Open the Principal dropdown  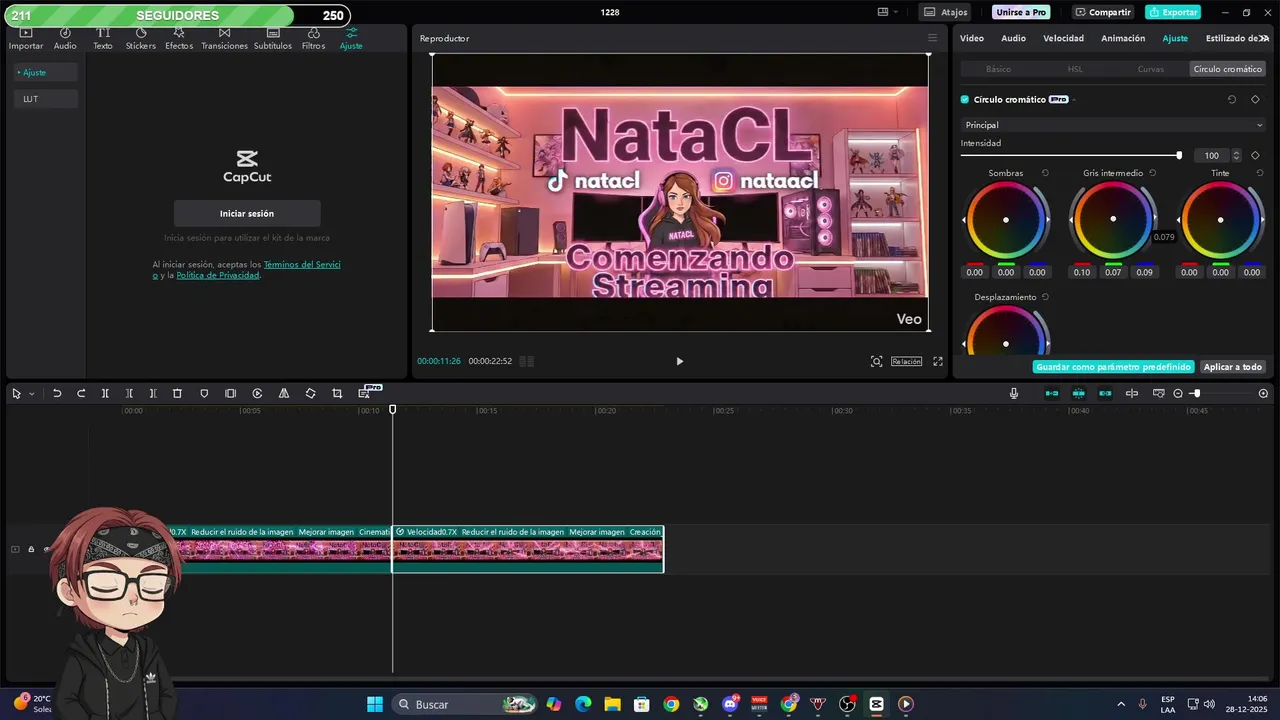pyautogui.click(x=1114, y=125)
